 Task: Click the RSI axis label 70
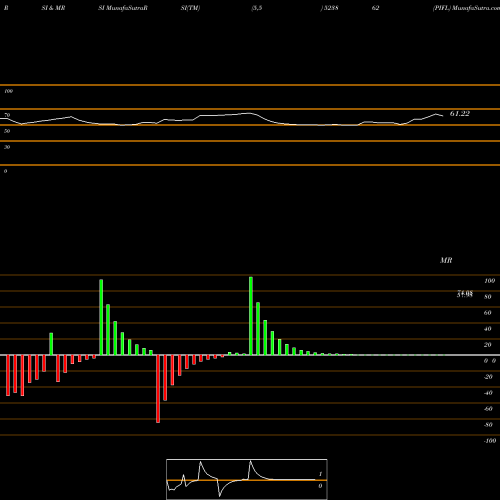click(7, 115)
